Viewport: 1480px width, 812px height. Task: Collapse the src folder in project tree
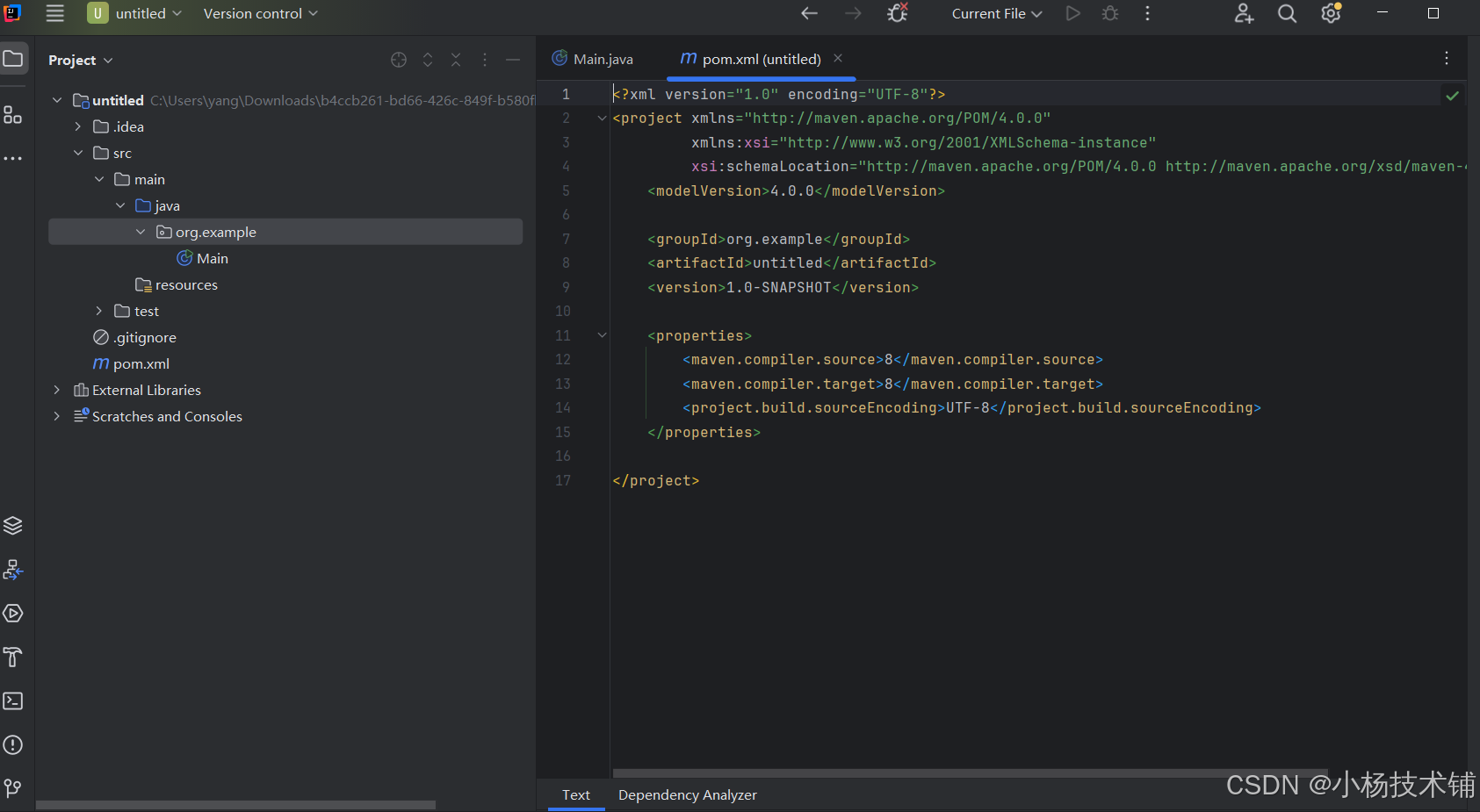click(x=78, y=153)
